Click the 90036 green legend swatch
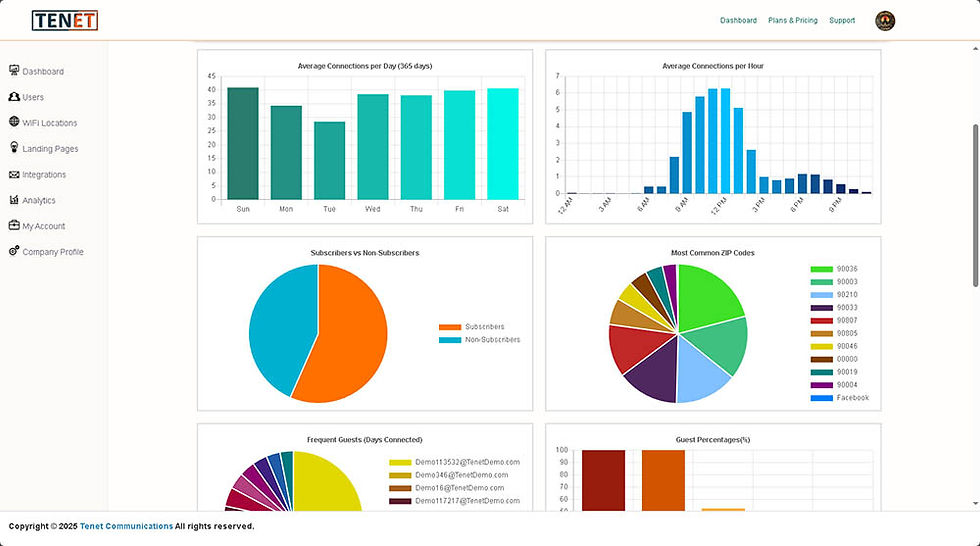The image size is (980, 546). tap(822, 269)
